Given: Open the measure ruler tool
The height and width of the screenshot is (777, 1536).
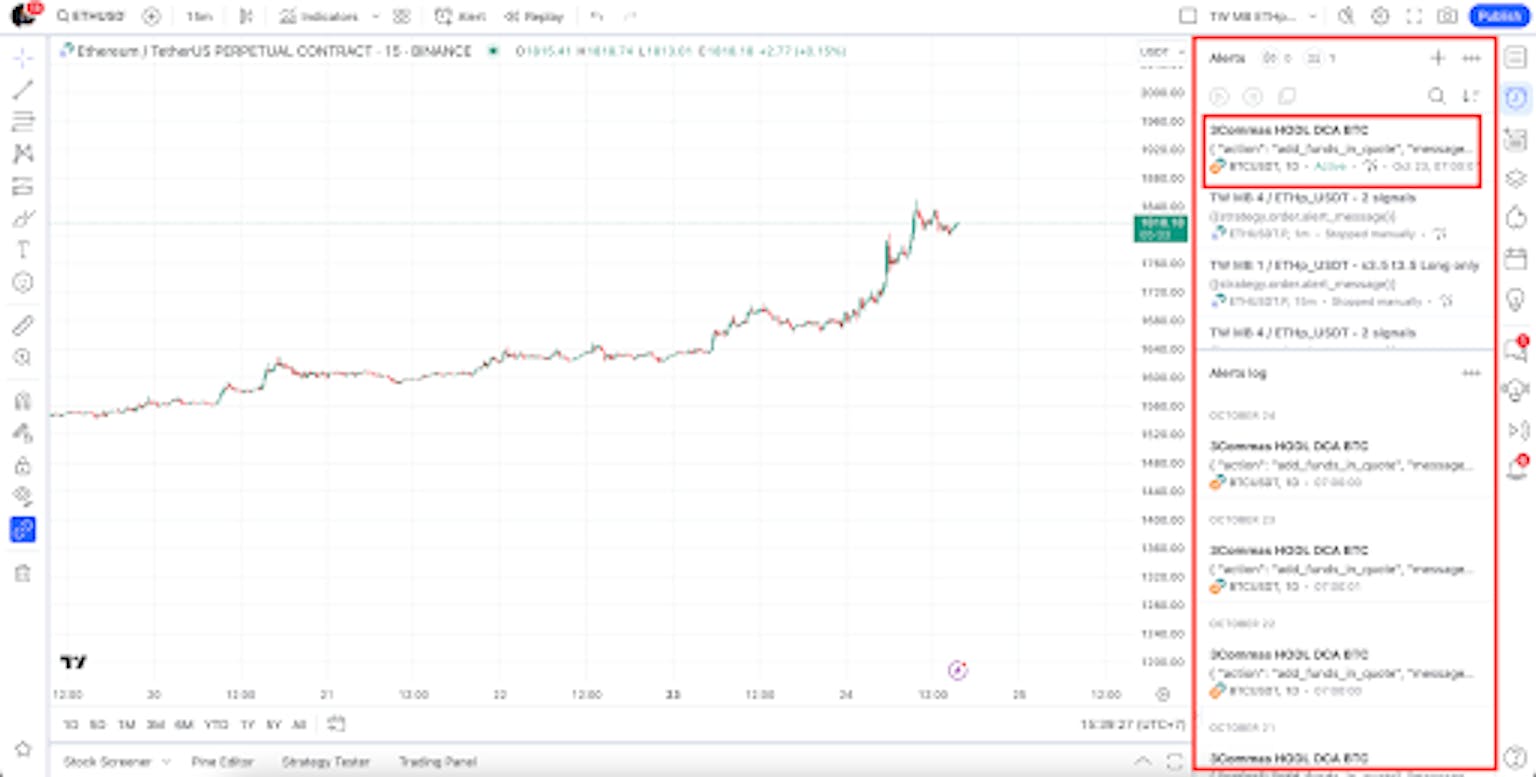Looking at the screenshot, I should pyautogui.click(x=23, y=324).
